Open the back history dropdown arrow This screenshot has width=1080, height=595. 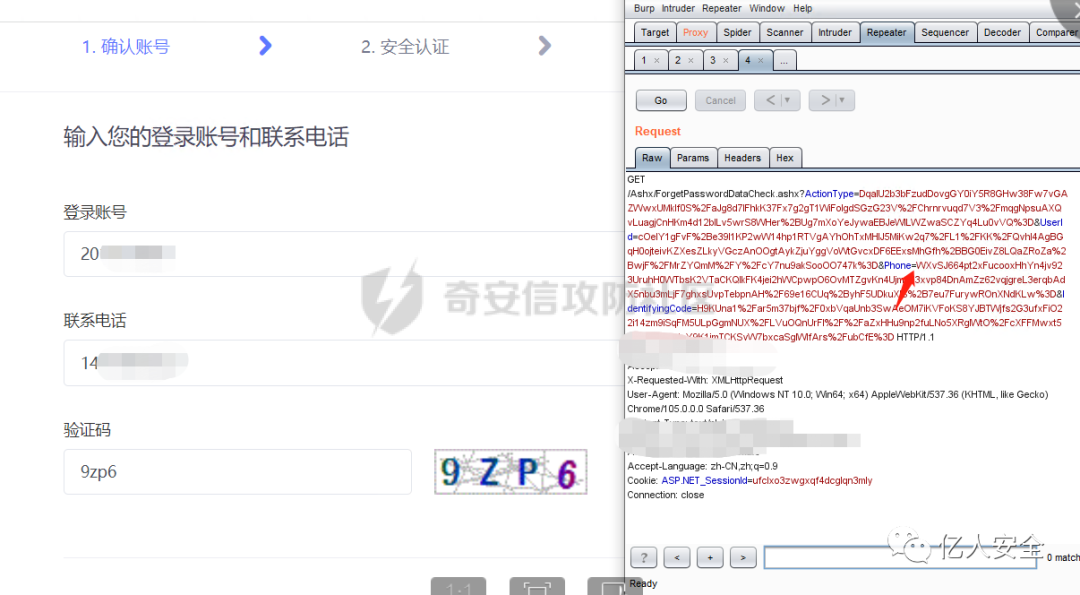click(x=787, y=101)
